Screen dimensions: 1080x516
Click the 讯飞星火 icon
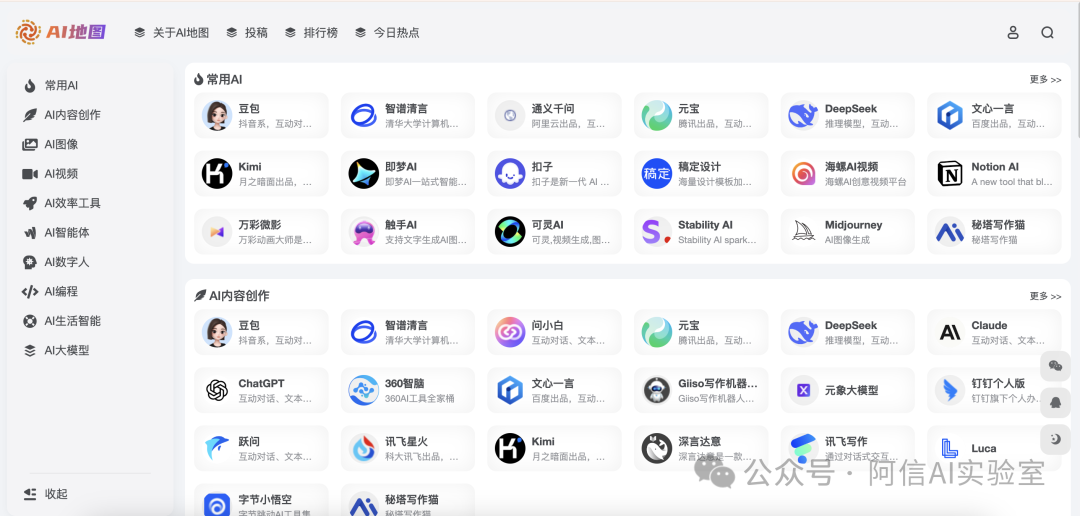pos(363,448)
